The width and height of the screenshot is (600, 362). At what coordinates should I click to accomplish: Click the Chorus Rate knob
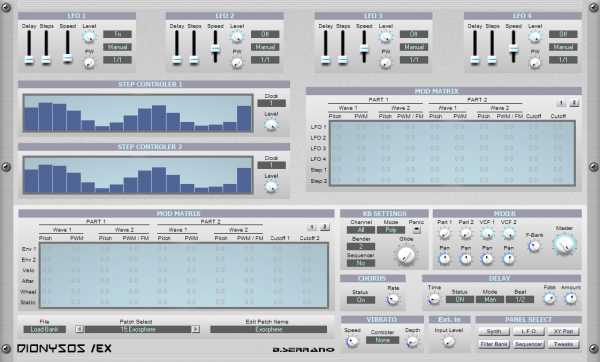click(x=393, y=299)
